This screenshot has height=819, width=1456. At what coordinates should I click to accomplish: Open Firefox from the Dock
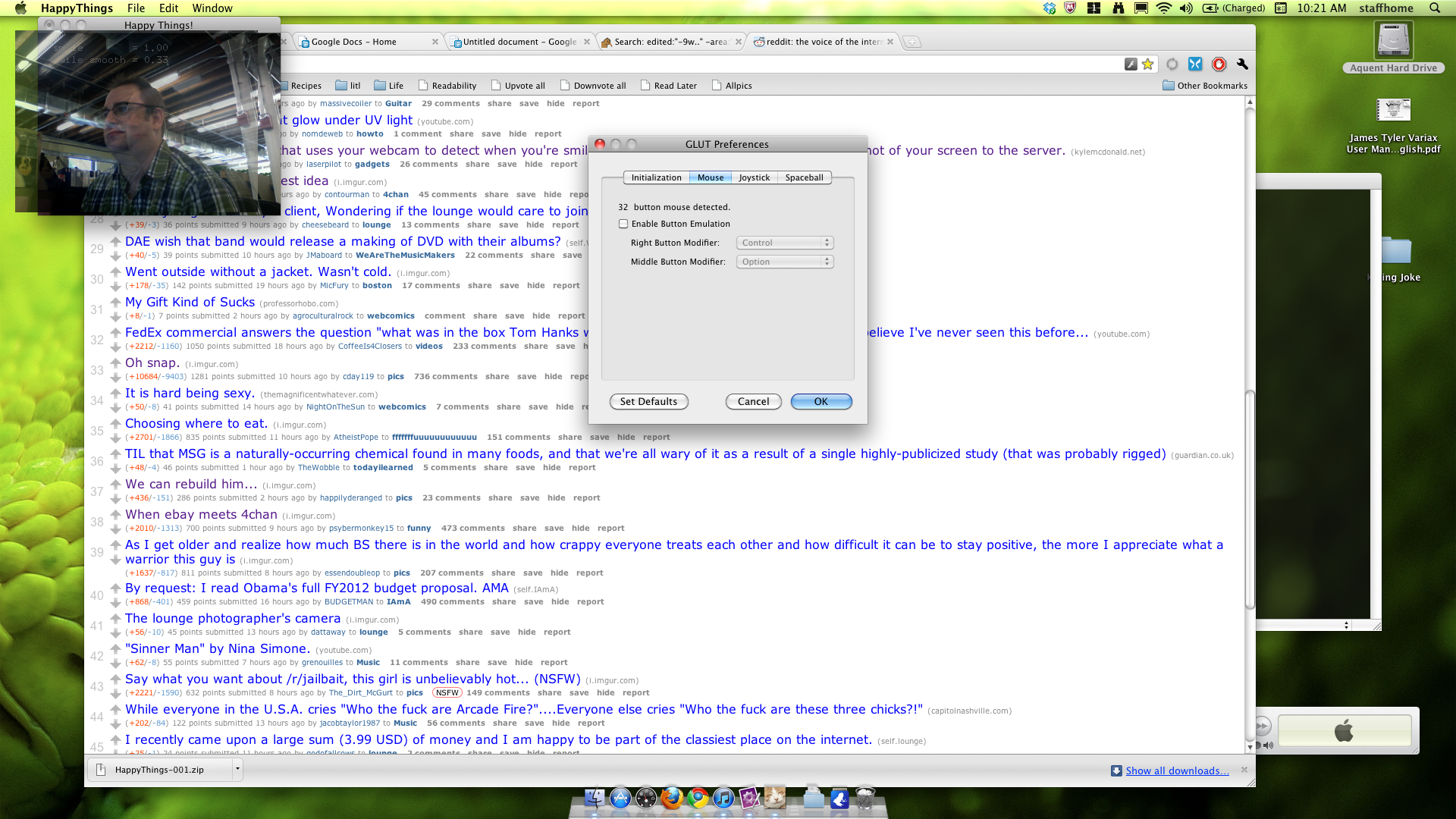click(x=671, y=798)
